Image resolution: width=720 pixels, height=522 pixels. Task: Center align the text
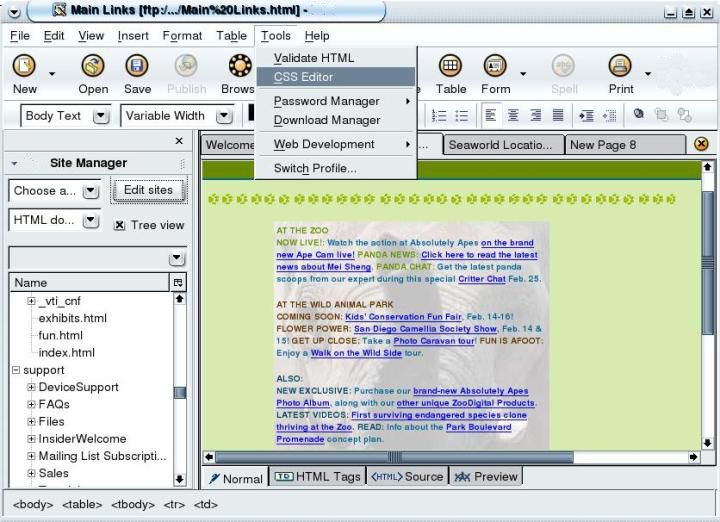click(x=513, y=115)
